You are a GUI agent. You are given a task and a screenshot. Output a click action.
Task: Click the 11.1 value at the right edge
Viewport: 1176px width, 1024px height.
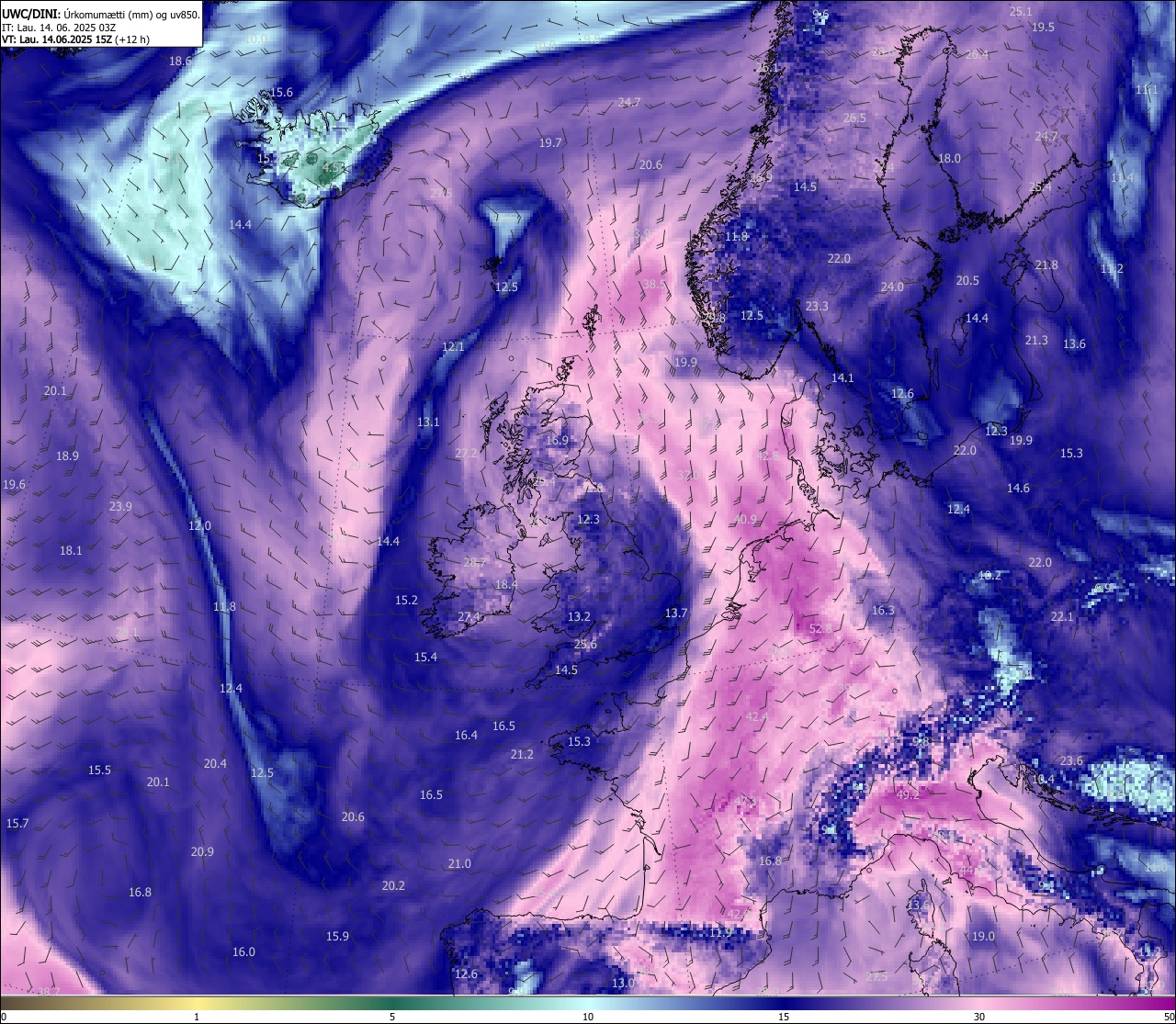tap(1147, 90)
